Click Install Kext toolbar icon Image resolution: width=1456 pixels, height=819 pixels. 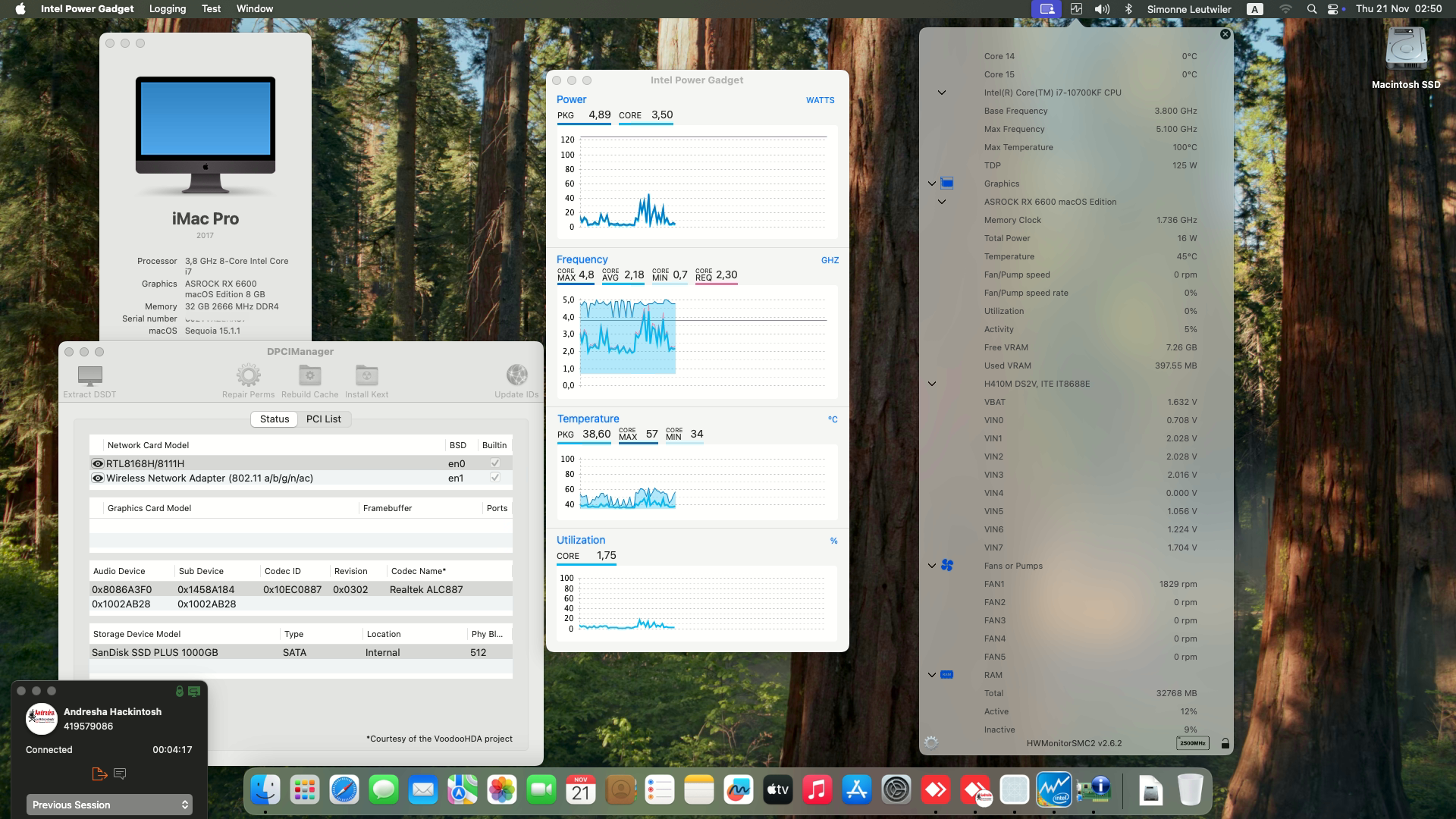(x=367, y=375)
